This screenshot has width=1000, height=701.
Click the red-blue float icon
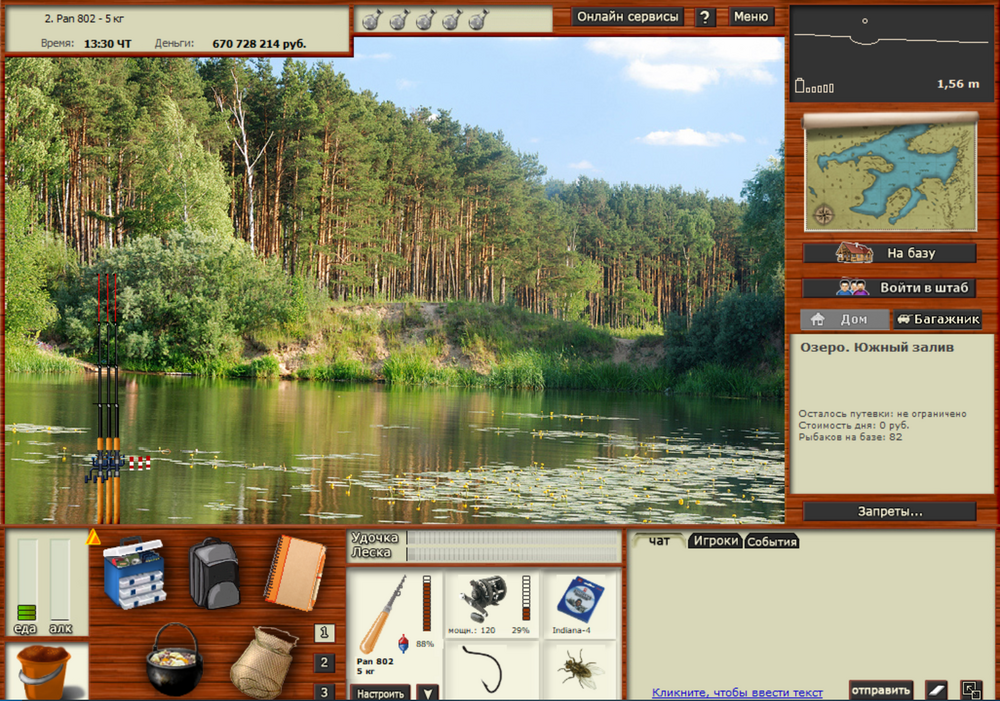[403, 643]
